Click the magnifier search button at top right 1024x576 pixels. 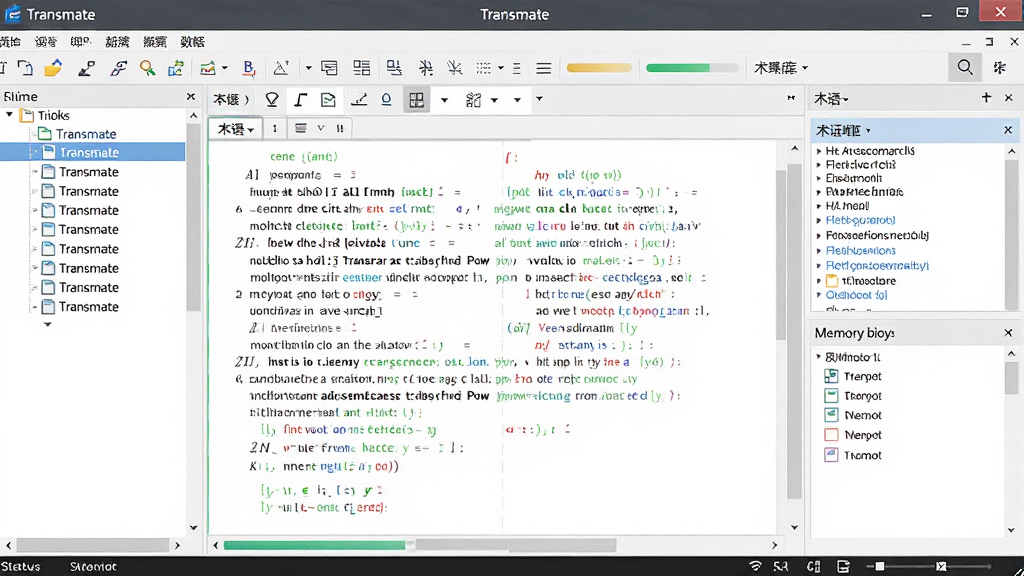coord(965,67)
